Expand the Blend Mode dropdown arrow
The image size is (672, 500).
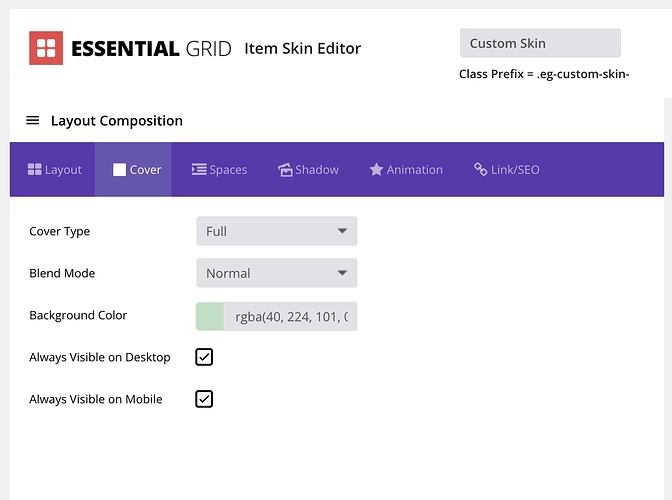(x=342, y=273)
